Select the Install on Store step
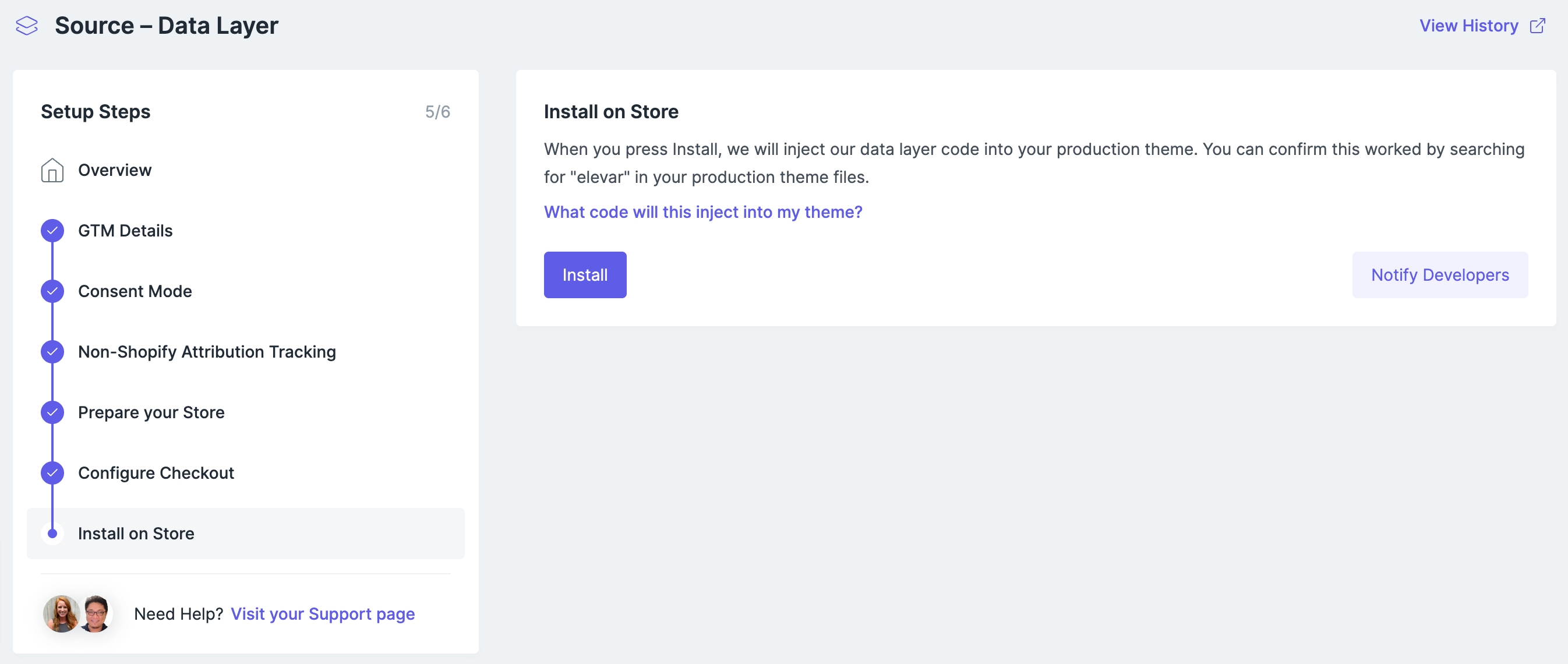 click(x=136, y=534)
